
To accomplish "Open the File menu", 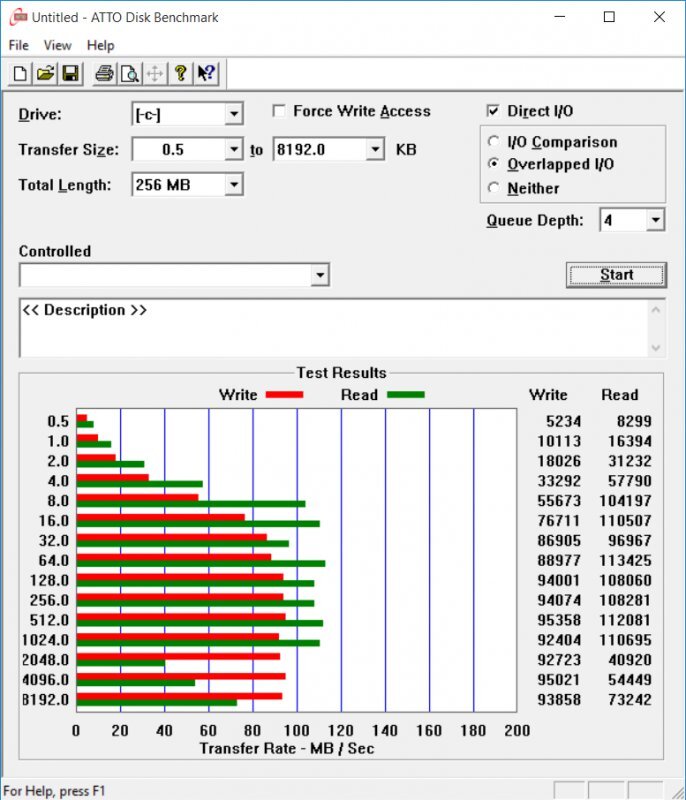I will click(x=19, y=45).
